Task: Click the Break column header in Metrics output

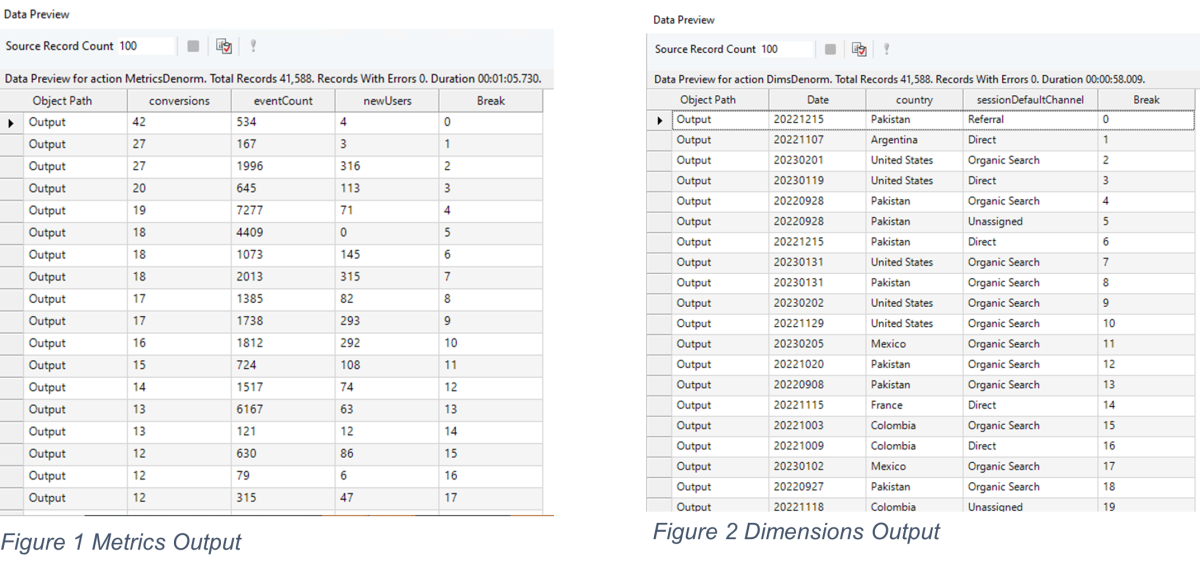Action: tap(493, 100)
